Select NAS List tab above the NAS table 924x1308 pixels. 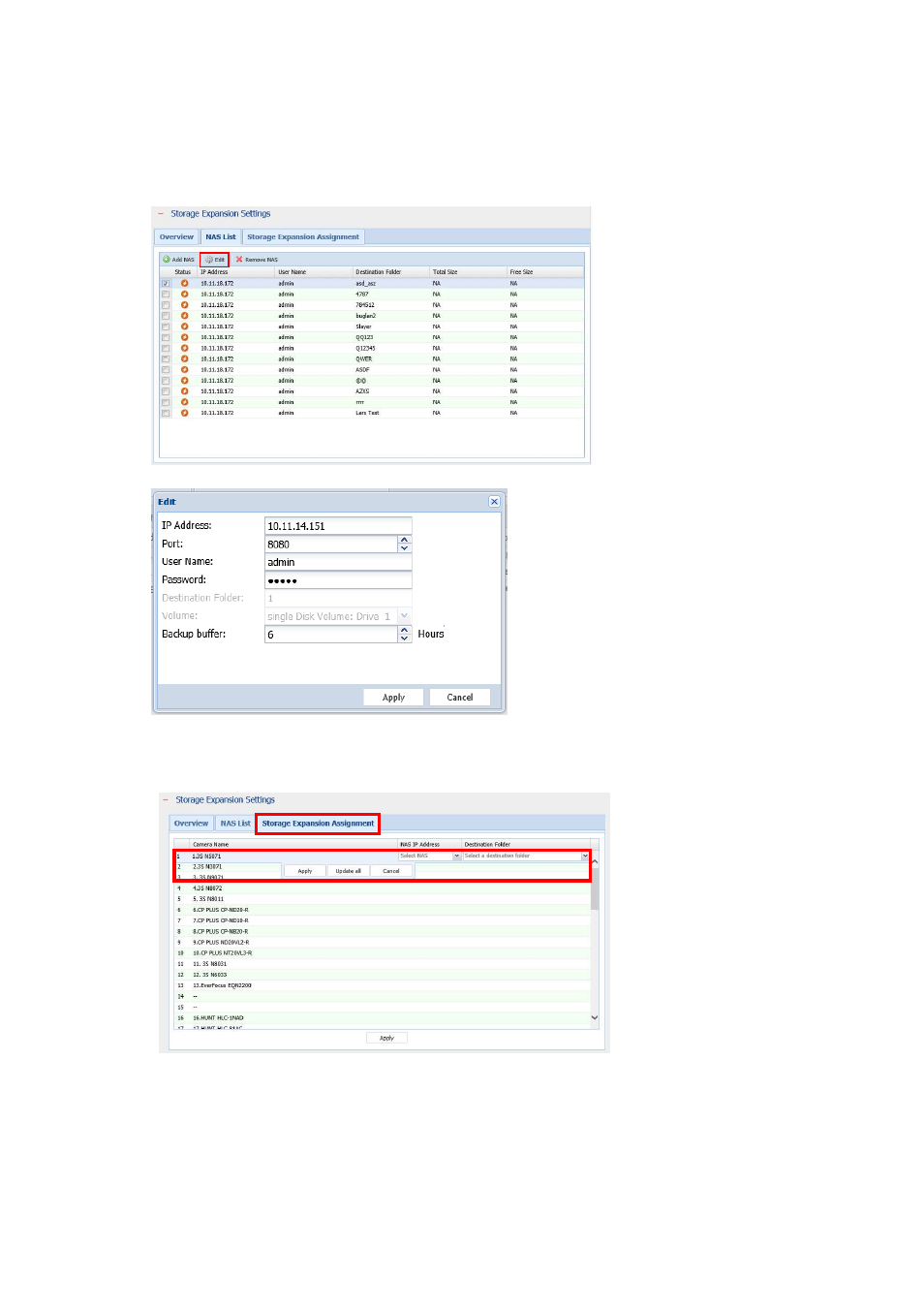[221, 237]
